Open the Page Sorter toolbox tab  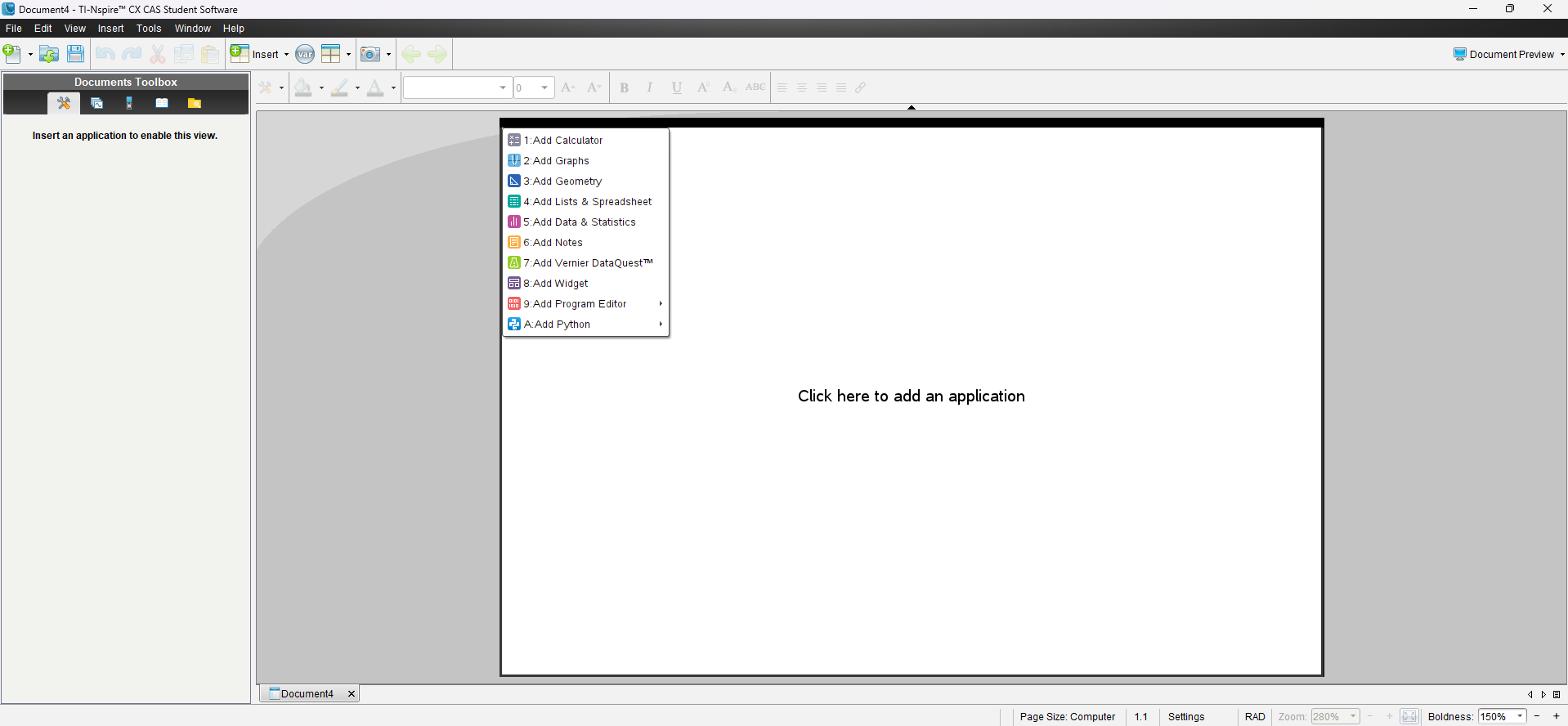96,103
